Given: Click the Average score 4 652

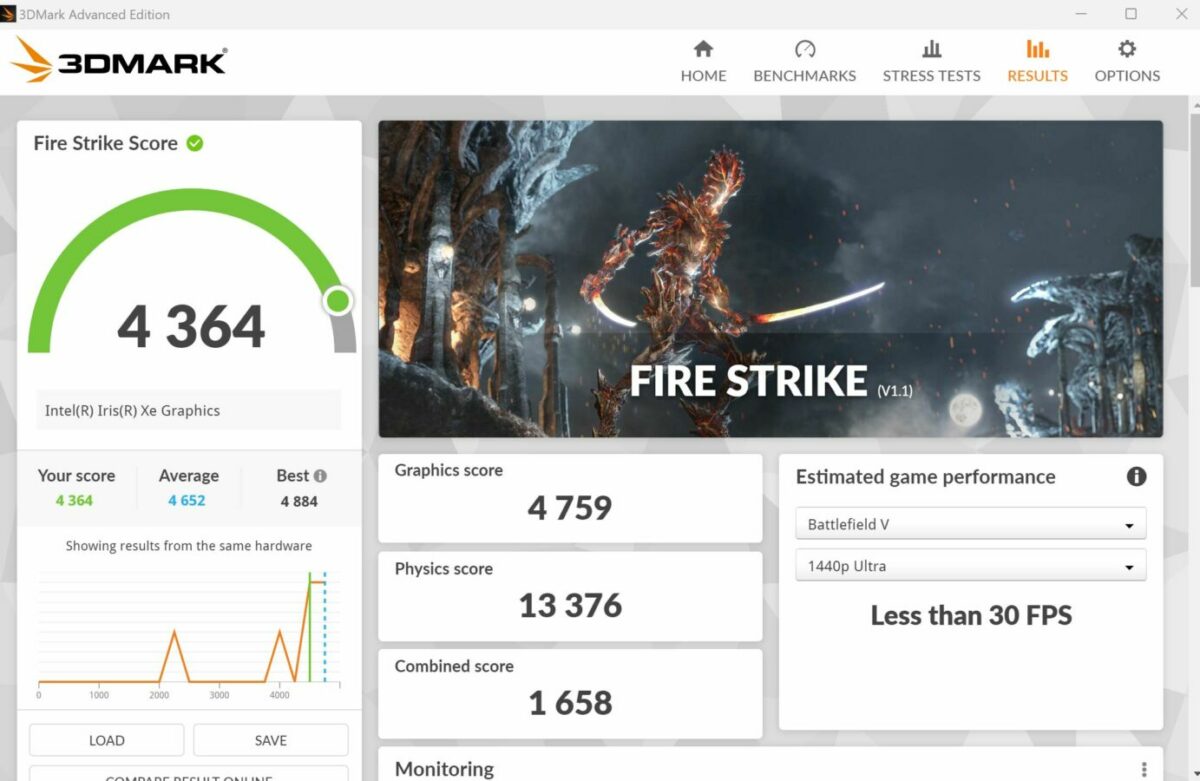Looking at the screenshot, I should [186, 500].
